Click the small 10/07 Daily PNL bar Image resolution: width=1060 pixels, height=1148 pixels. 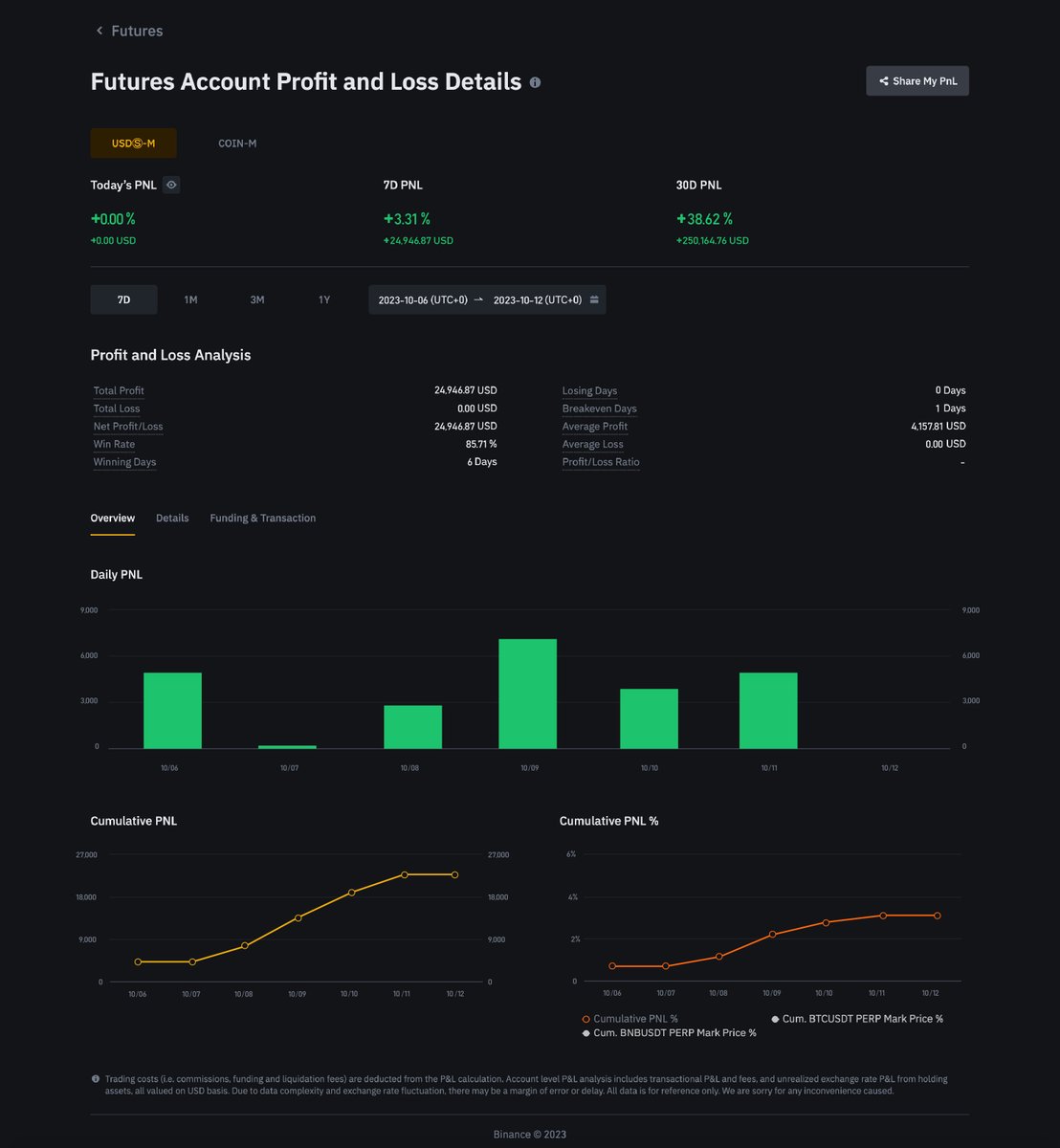click(x=287, y=746)
